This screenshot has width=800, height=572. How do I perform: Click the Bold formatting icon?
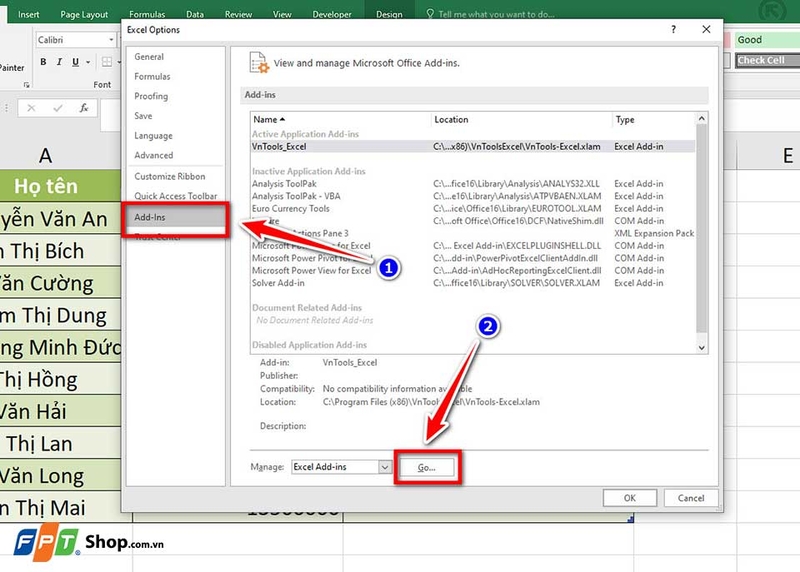coord(43,62)
